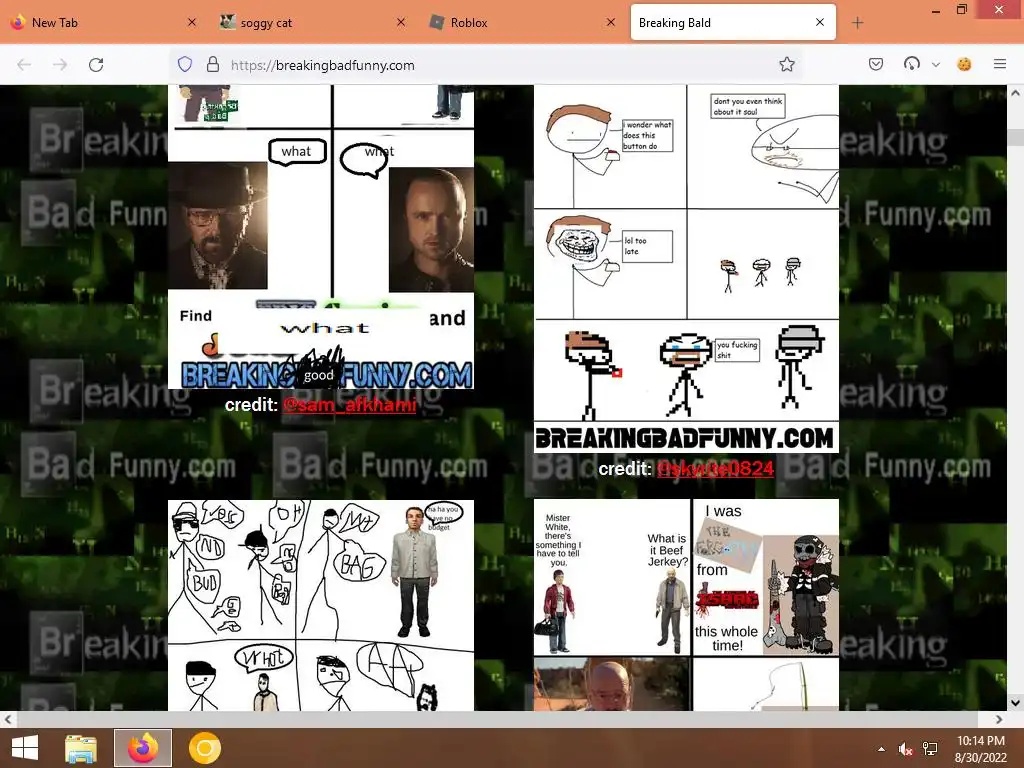Screen dimensions: 1024x768
Task: Click the horizontal scrollbar left arrow
Action: tap(8, 719)
